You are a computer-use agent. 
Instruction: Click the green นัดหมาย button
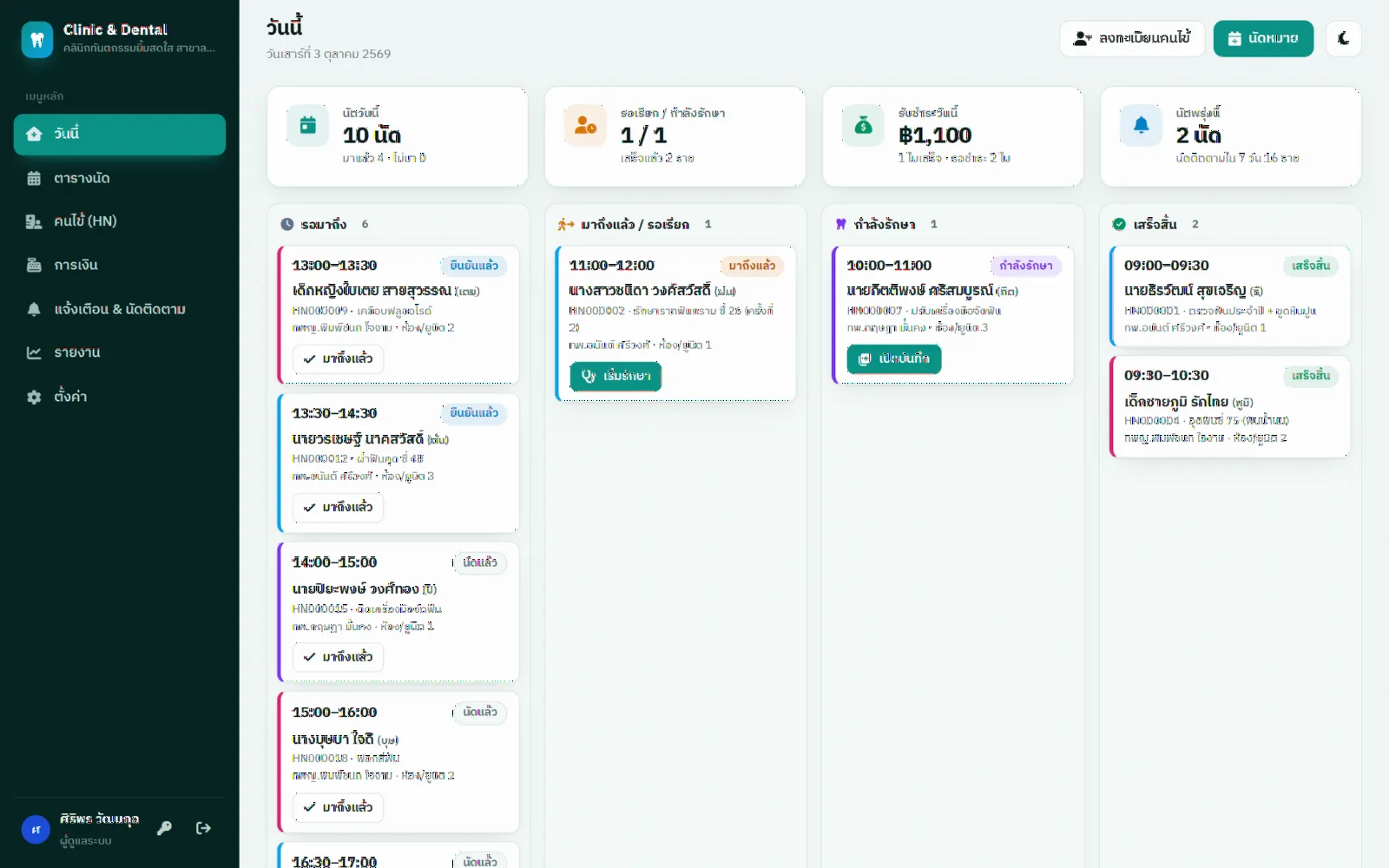click(1263, 38)
